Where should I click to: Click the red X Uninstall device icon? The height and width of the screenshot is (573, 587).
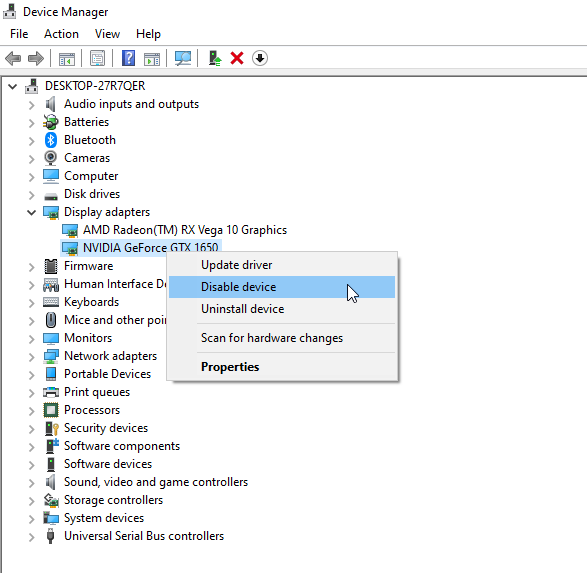(x=237, y=58)
